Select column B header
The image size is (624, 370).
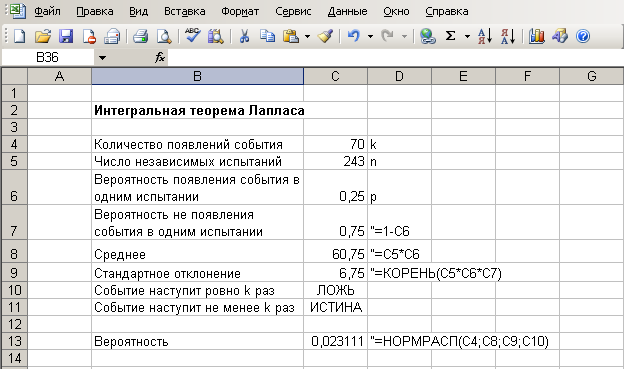197,76
